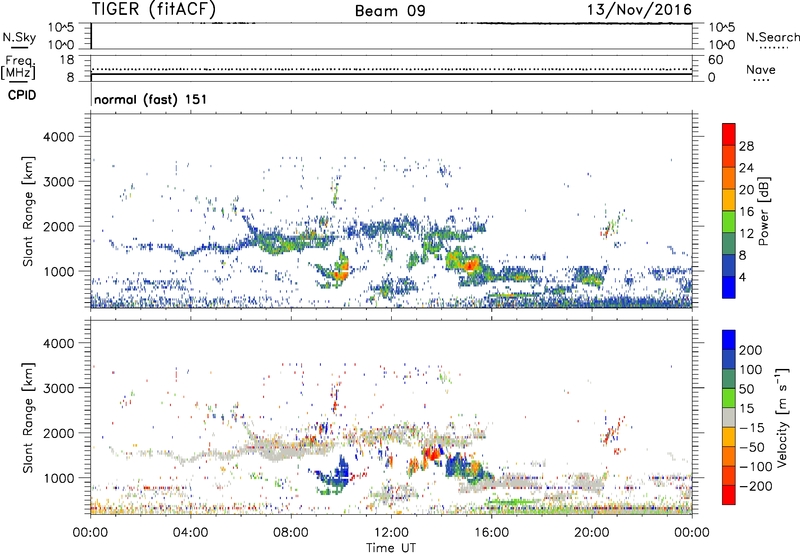The height and width of the screenshot is (554, 800).
Task: Click the "12:00" time tick label
Action: (391, 533)
